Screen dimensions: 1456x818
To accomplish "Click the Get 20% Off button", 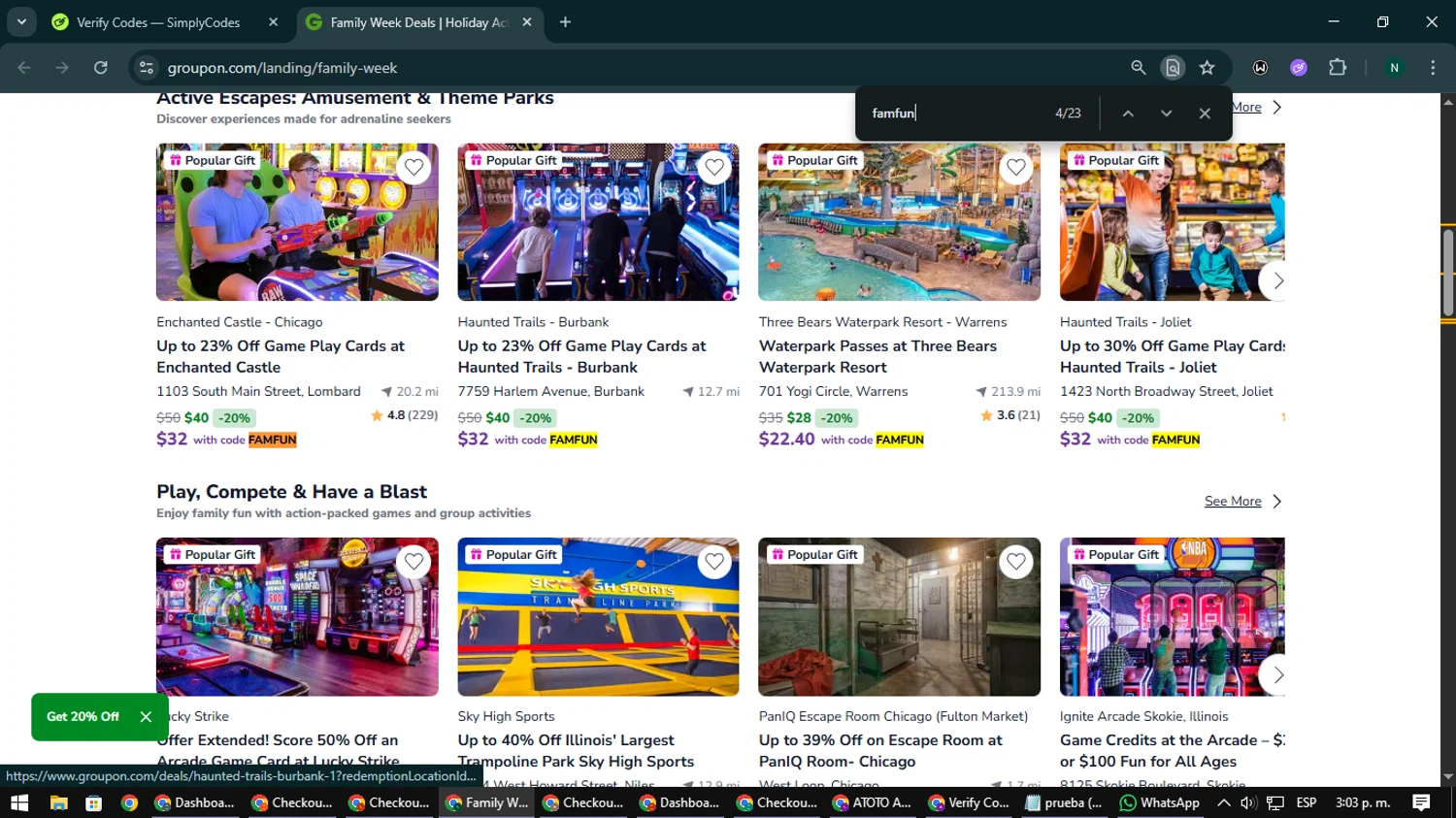I will click(83, 717).
